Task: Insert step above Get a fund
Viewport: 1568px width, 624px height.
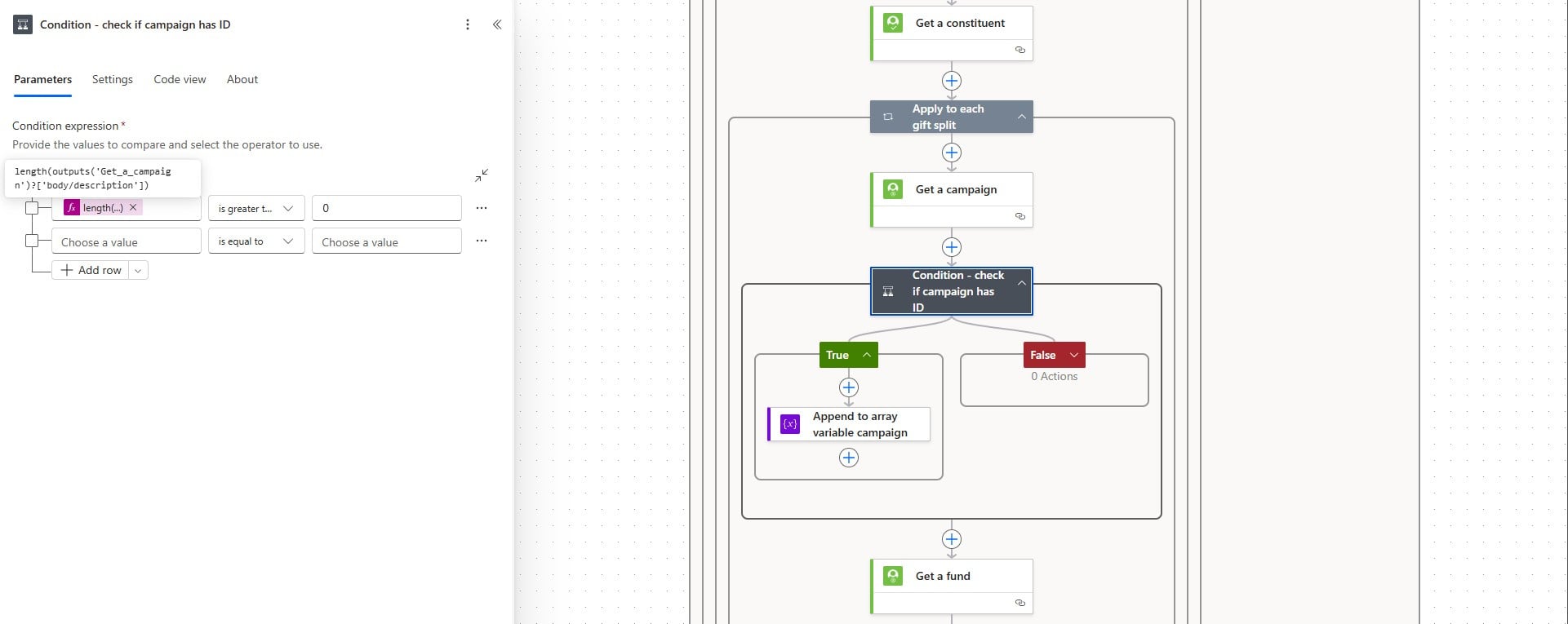Action: (x=952, y=539)
